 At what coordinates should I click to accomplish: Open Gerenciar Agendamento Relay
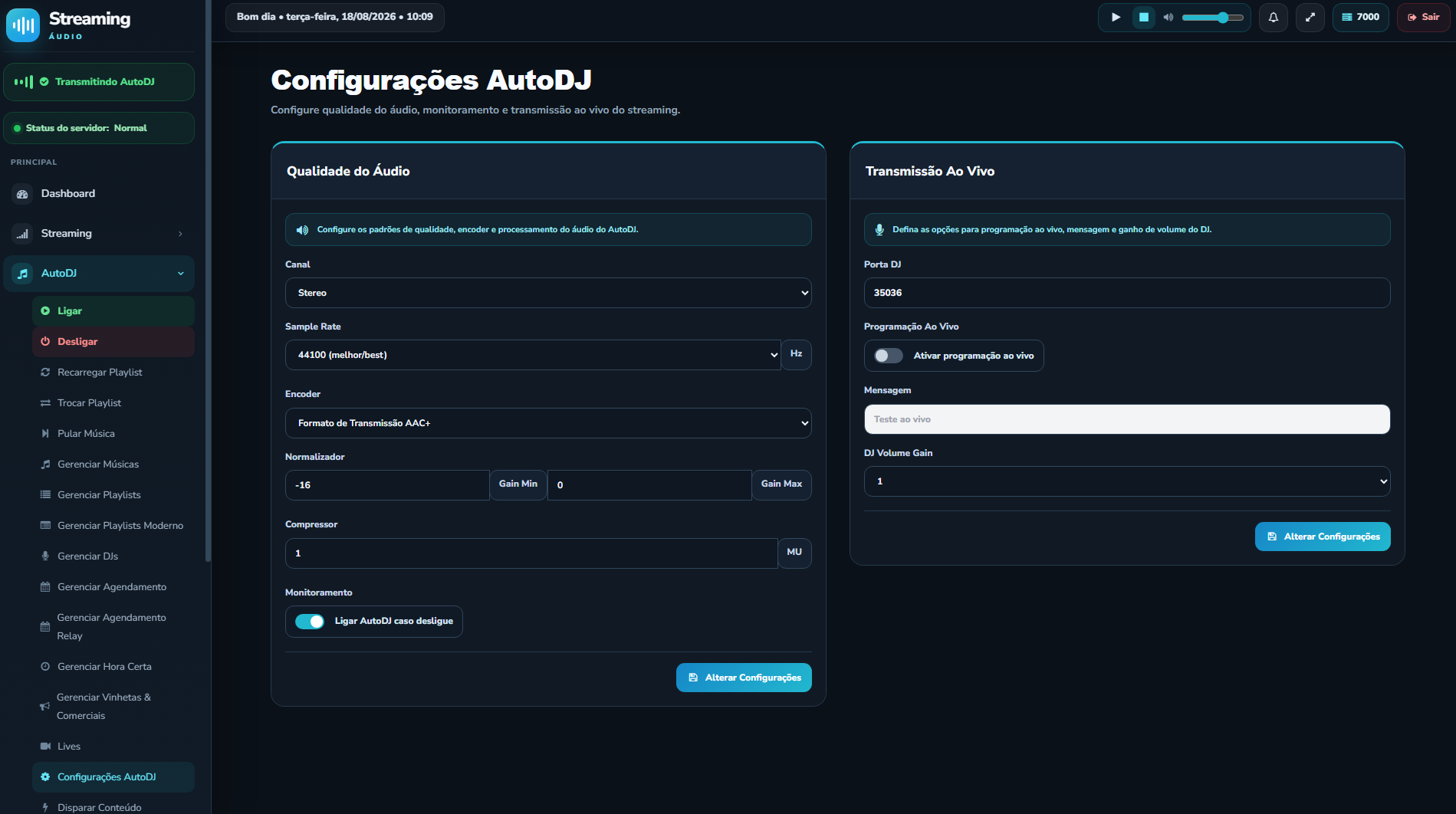[113, 627]
